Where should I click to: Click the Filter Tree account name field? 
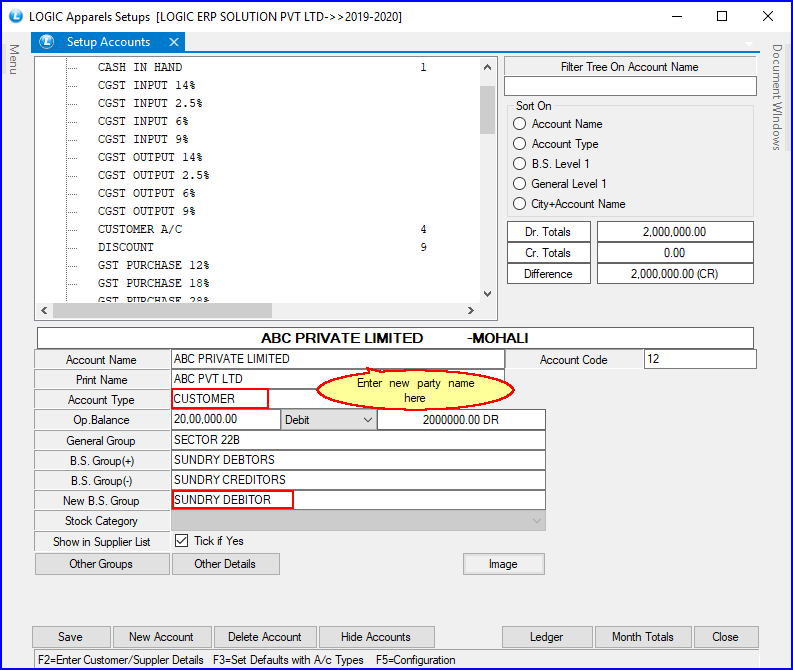click(629, 86)
